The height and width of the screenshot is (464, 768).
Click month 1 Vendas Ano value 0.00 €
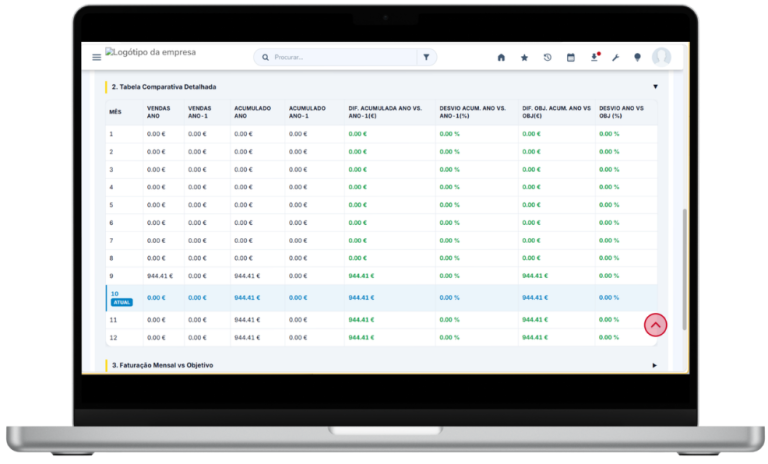(156, 134)
